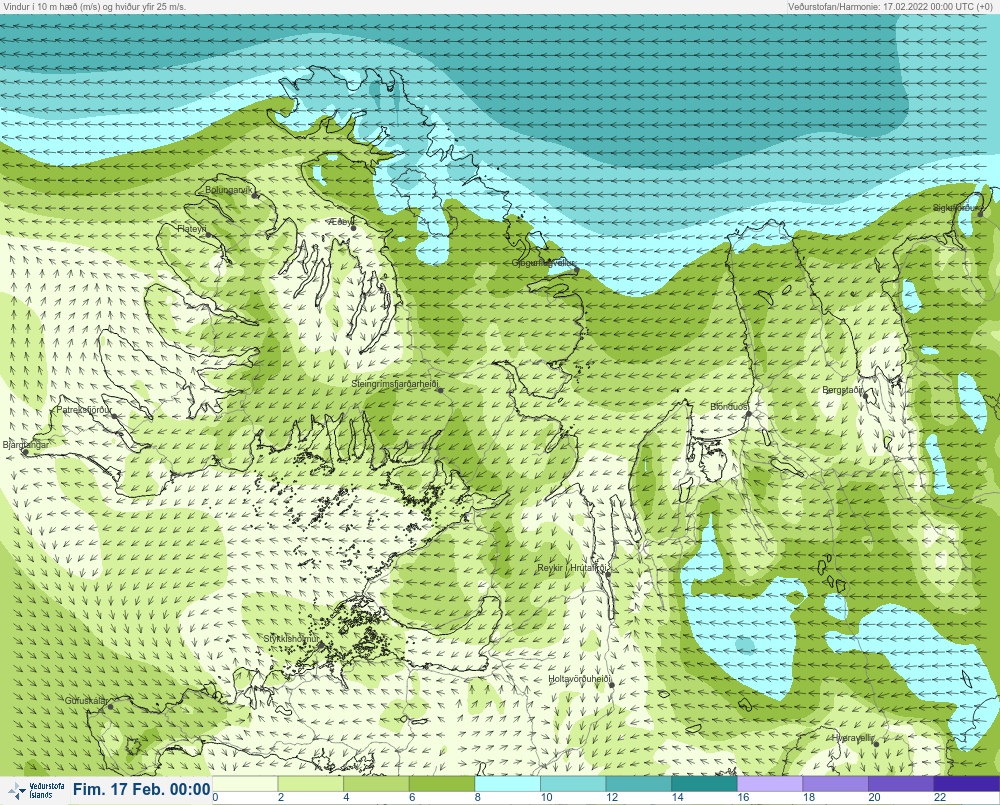Select the 4–6 m/s green legend swatch
This screenshot has width=1000, height=805.
[376, 783]
